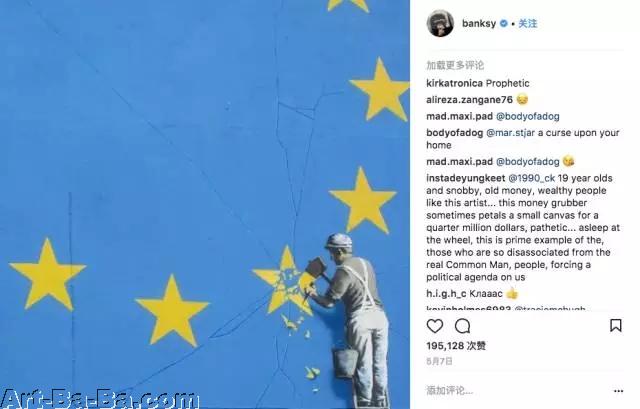Open the @mar.stjar mention link
The image size is (640, 409).
pos(511,133)
